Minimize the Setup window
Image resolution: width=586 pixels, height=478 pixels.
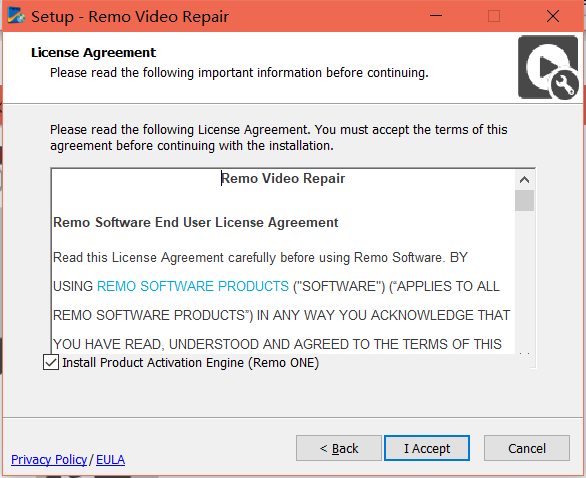tap(436, 16)
